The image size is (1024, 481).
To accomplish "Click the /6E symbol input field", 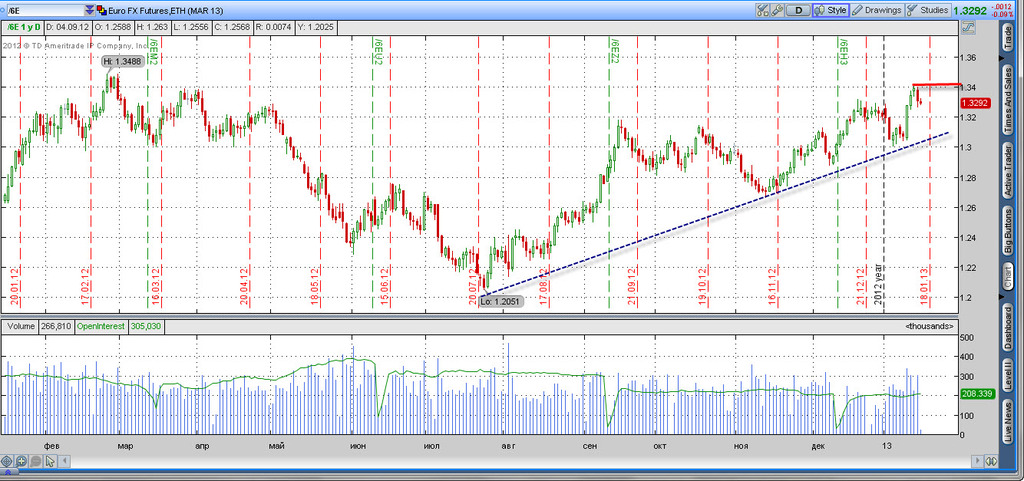I will pyautogui.click(x=44, y=10).
